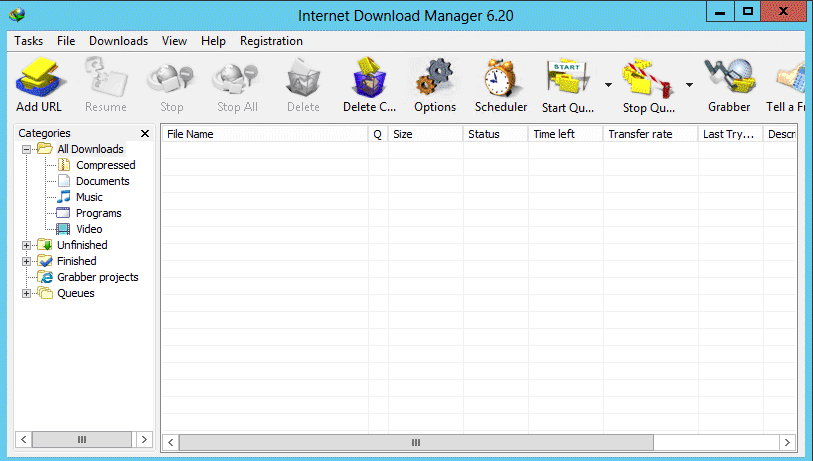
Task: Expand the Queues tree node
Action: 27,293
